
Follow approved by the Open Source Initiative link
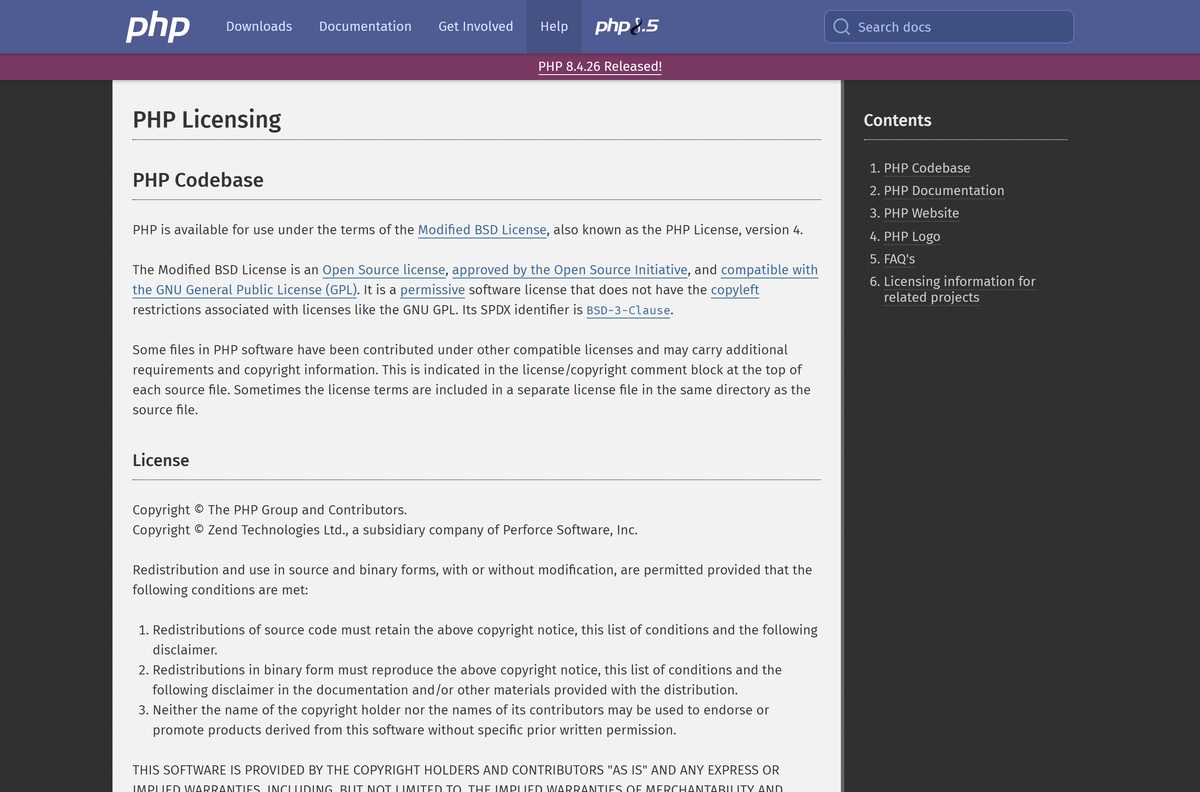pyautogui.click(x=570, y=270)
